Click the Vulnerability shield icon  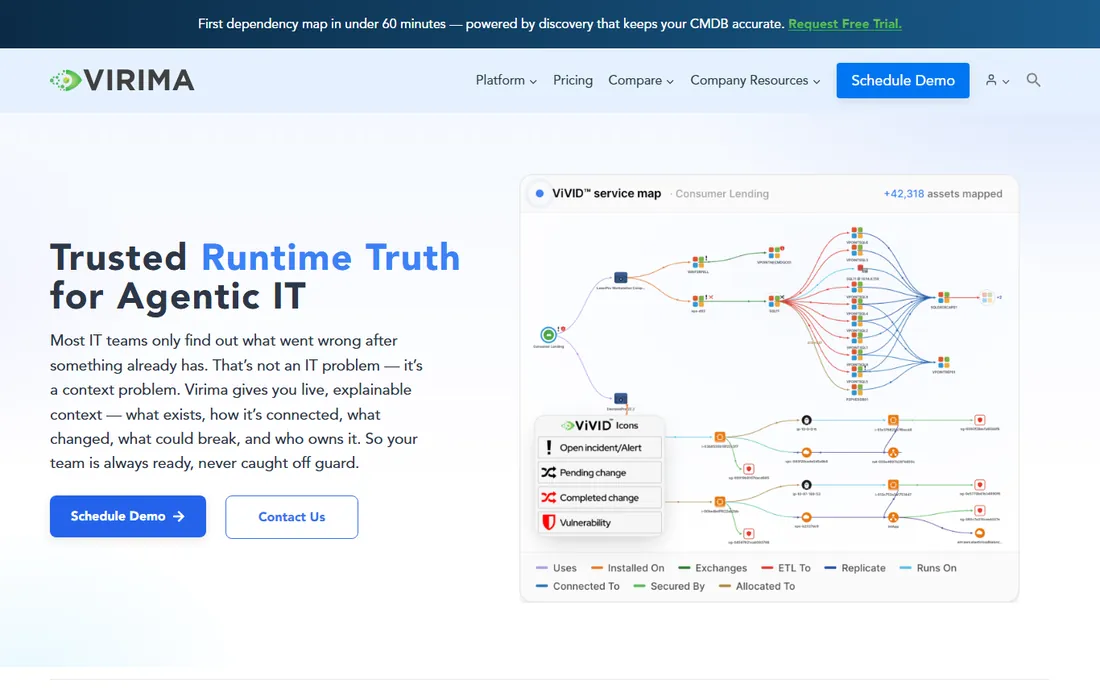point(549,522)
